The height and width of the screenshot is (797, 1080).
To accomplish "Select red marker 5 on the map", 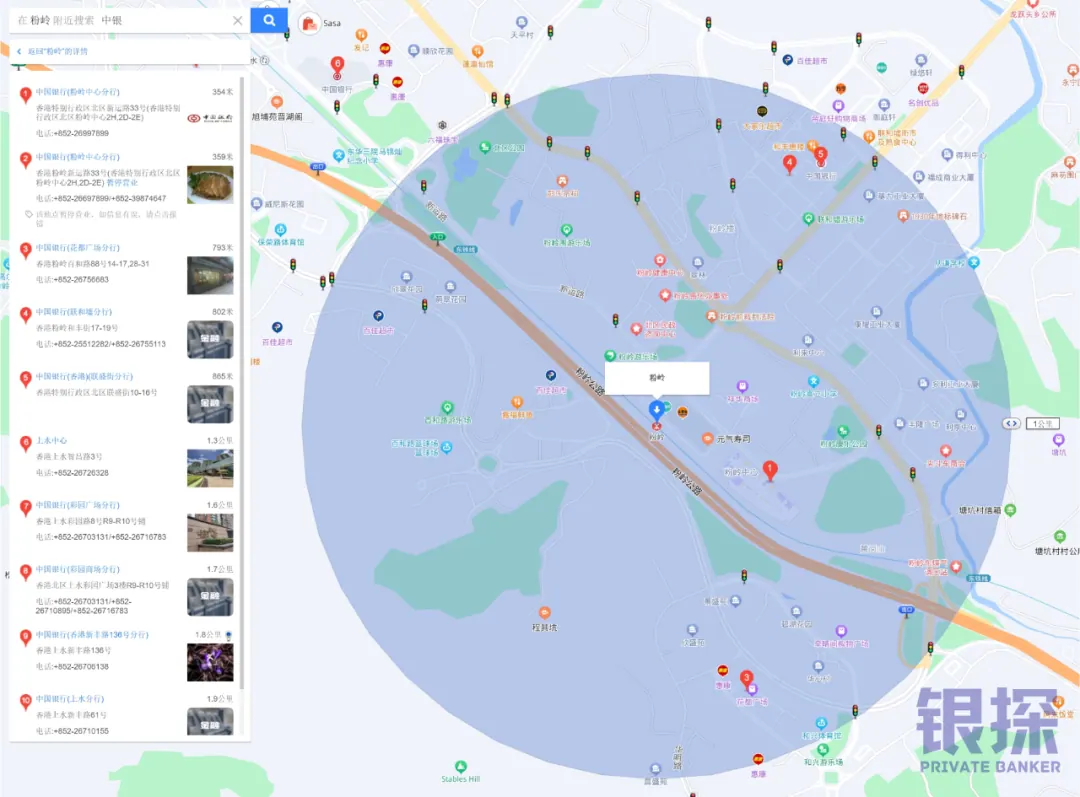I will [820, 156].
